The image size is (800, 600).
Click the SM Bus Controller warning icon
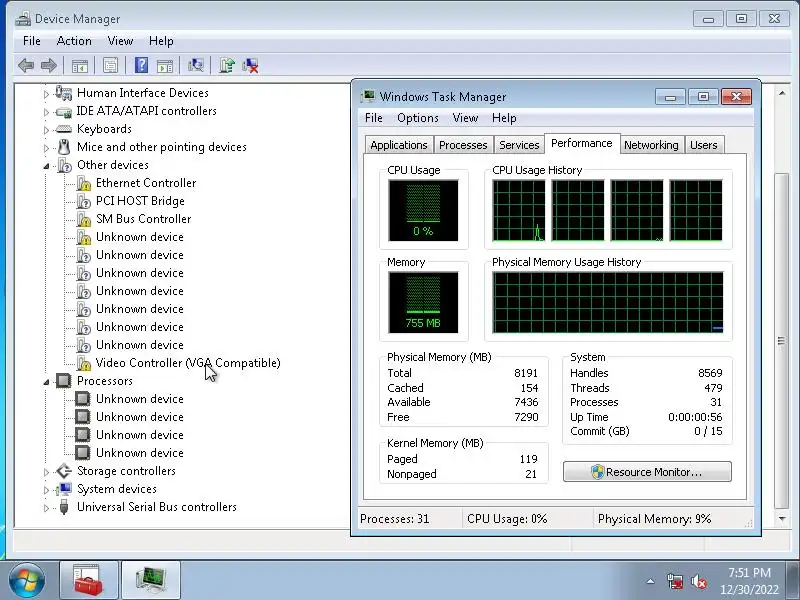[x=84, y=219]
